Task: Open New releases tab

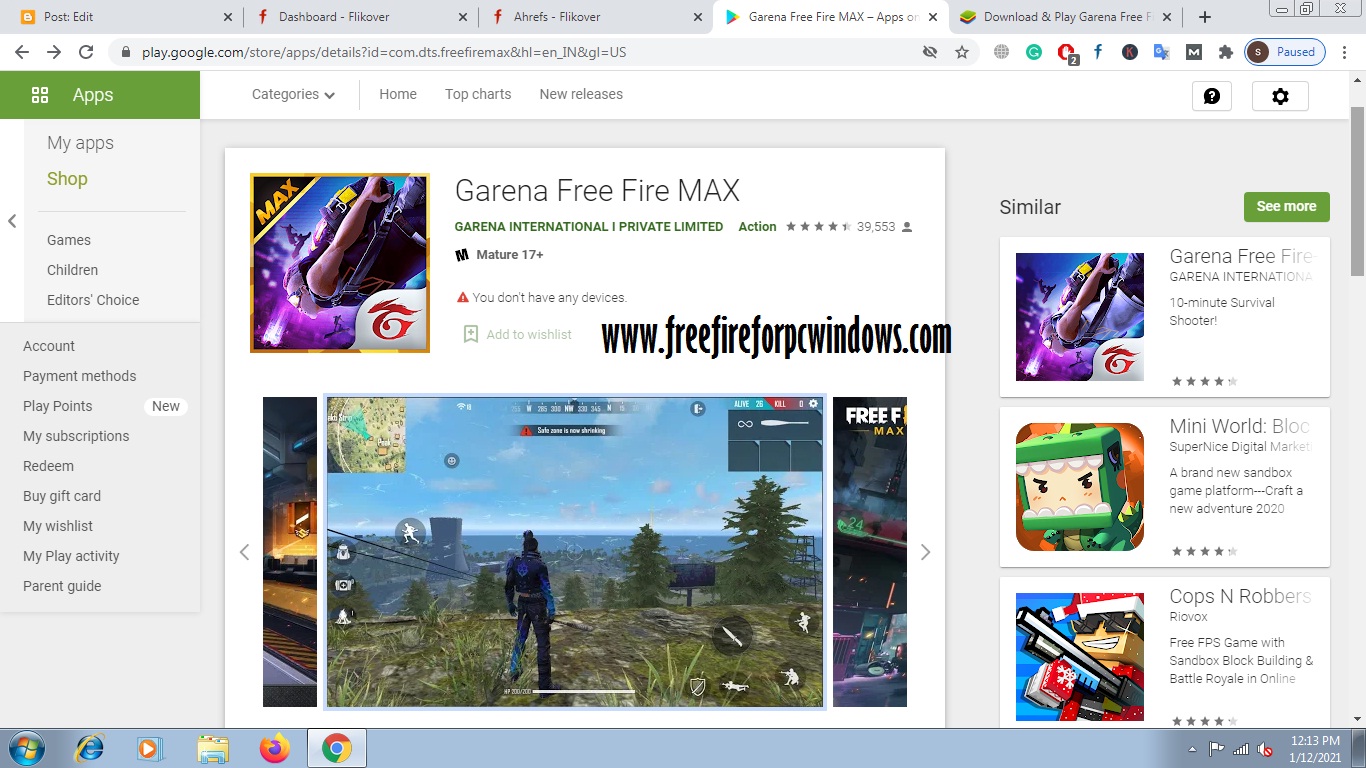Action: point(581,94)
